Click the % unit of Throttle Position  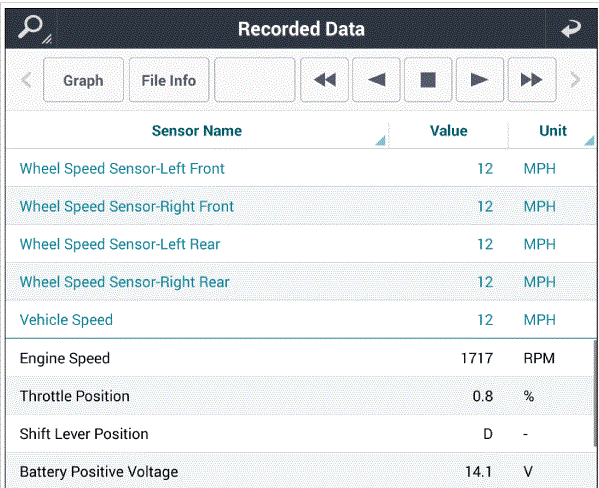529,396
